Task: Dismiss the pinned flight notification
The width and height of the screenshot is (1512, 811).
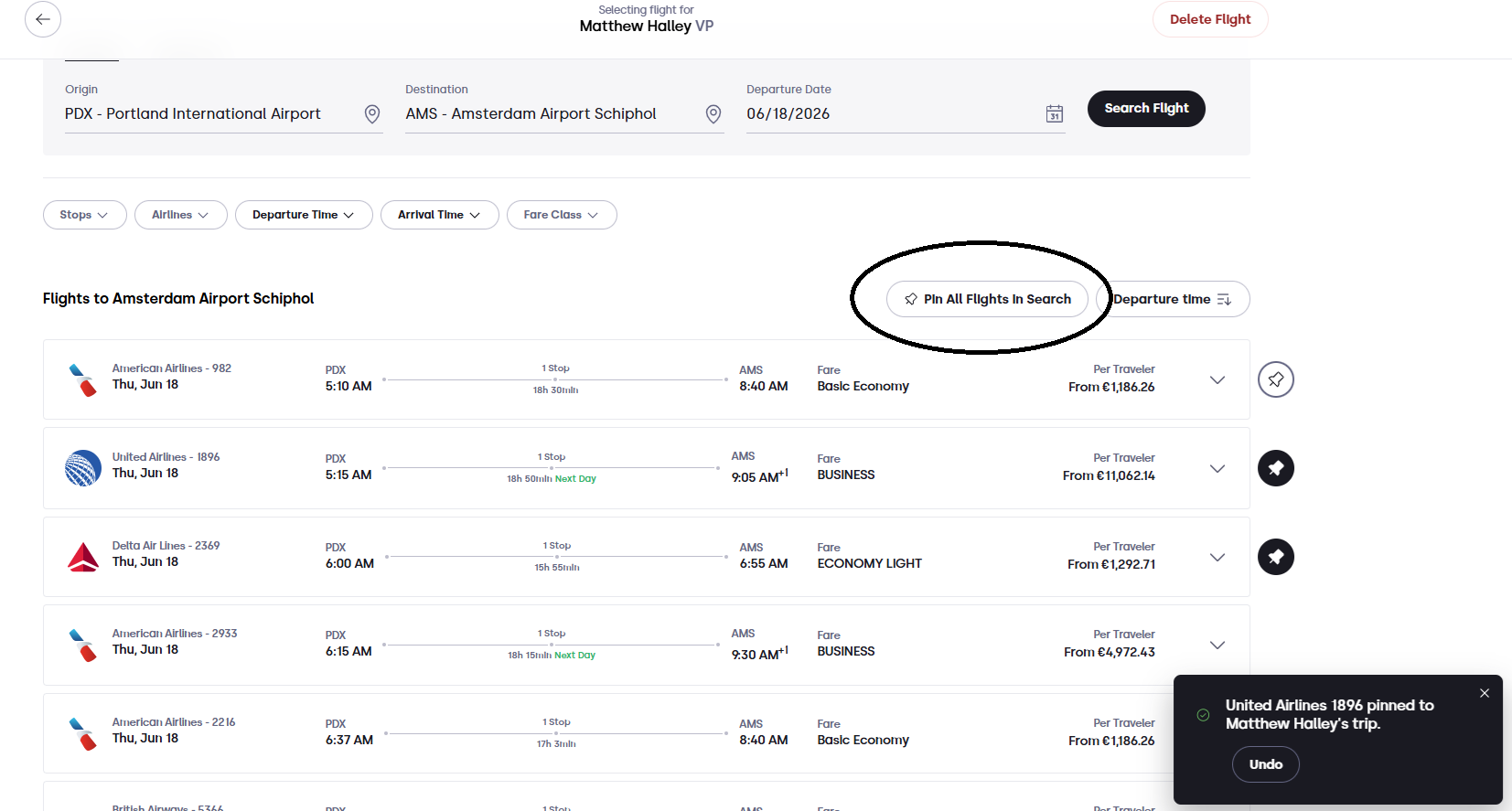Action: pyautogui.click(x=1485, y=693)
